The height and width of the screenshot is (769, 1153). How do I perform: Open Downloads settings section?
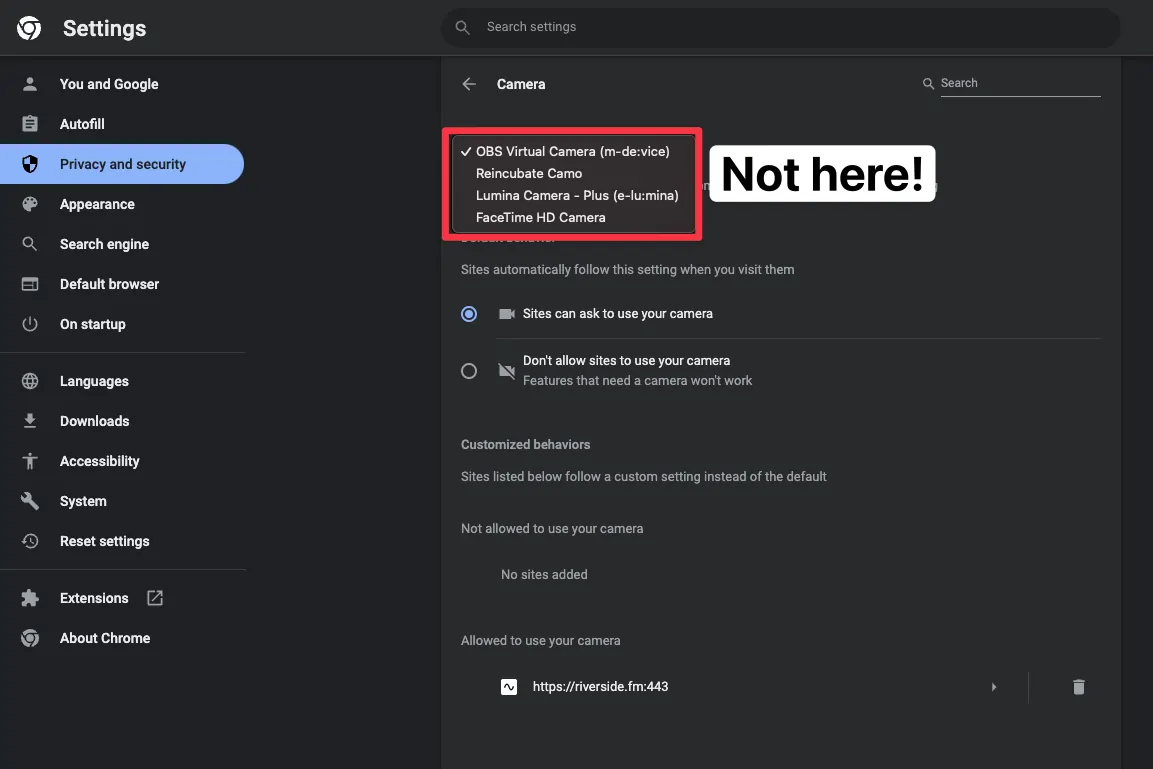pos(122,421)
